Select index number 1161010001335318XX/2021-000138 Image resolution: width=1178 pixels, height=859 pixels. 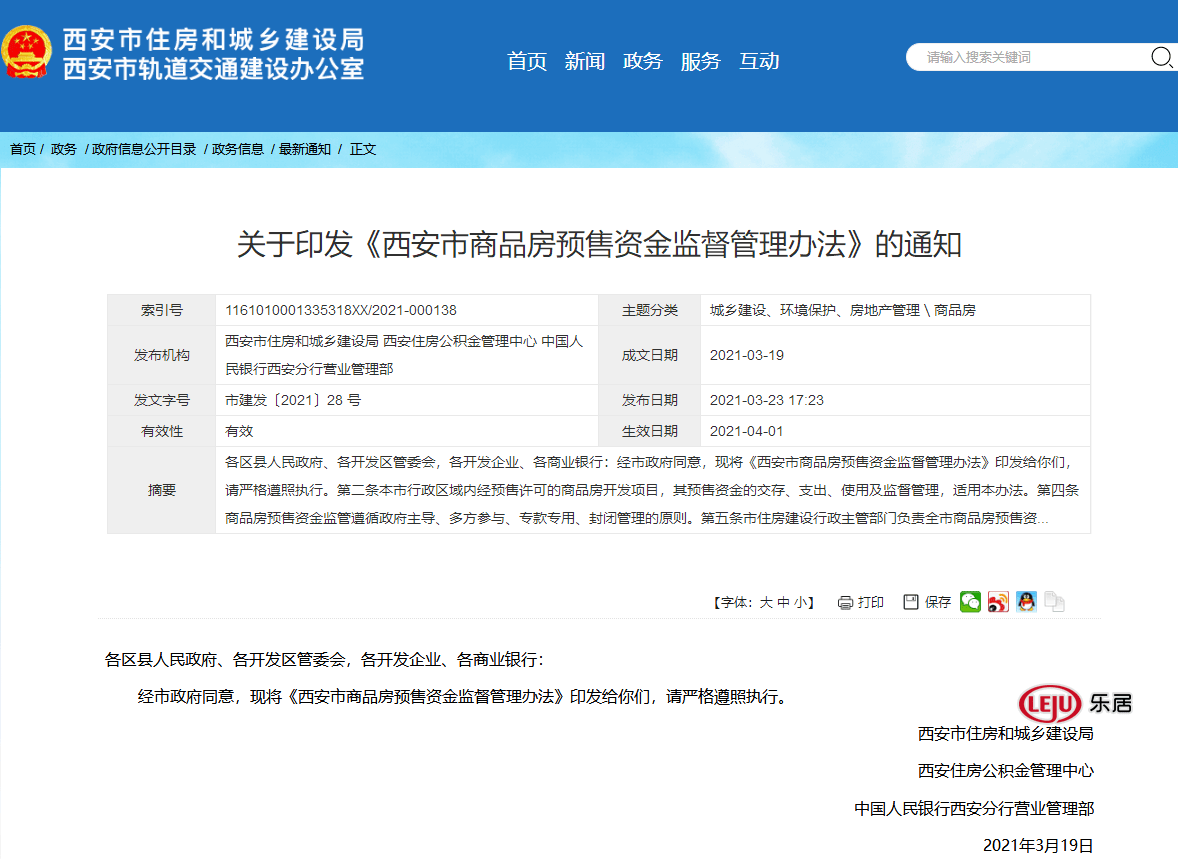tap(341, 310)
